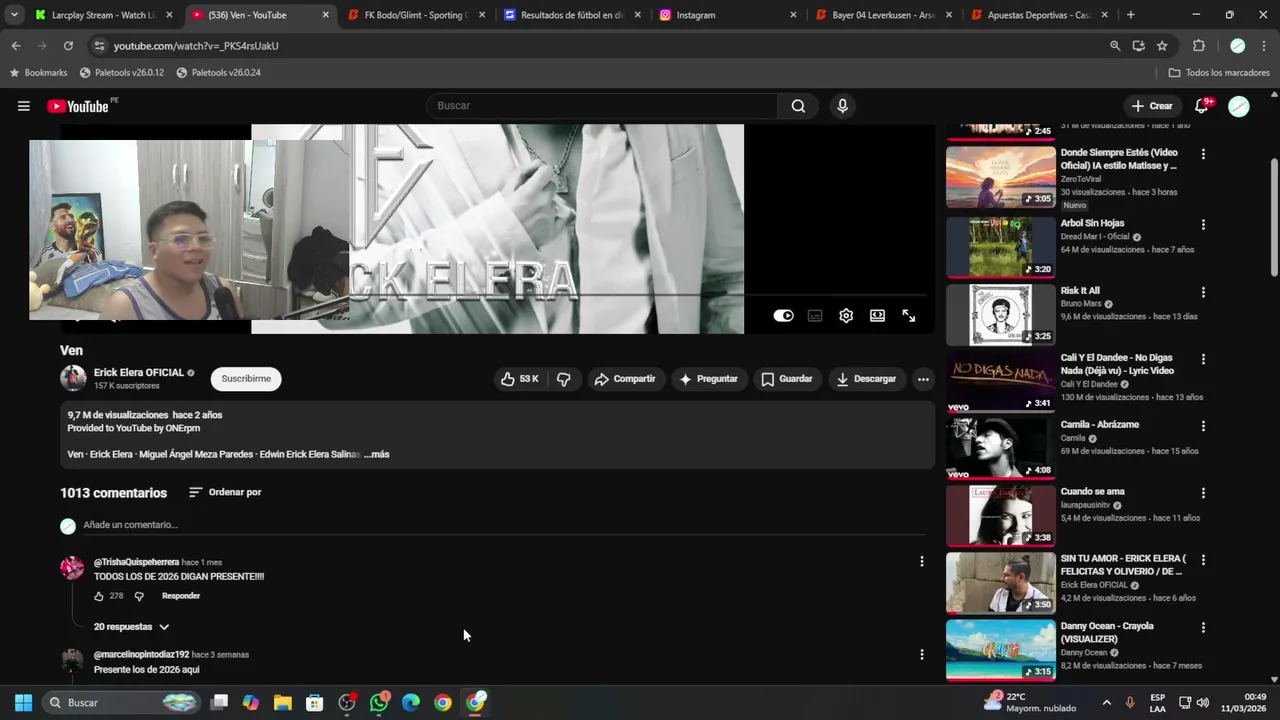
Task: Click the YouTube search magnifier button
Action: pos(798,106)
